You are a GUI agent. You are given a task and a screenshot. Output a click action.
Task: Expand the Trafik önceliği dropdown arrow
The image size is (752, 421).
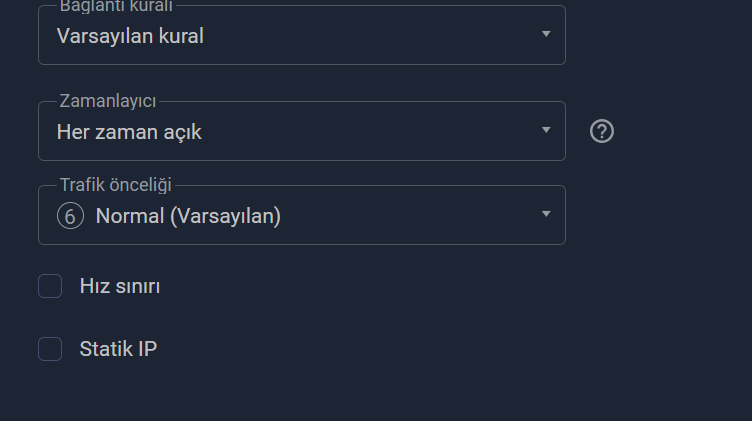pyautogui.click(x=546, y=214)
